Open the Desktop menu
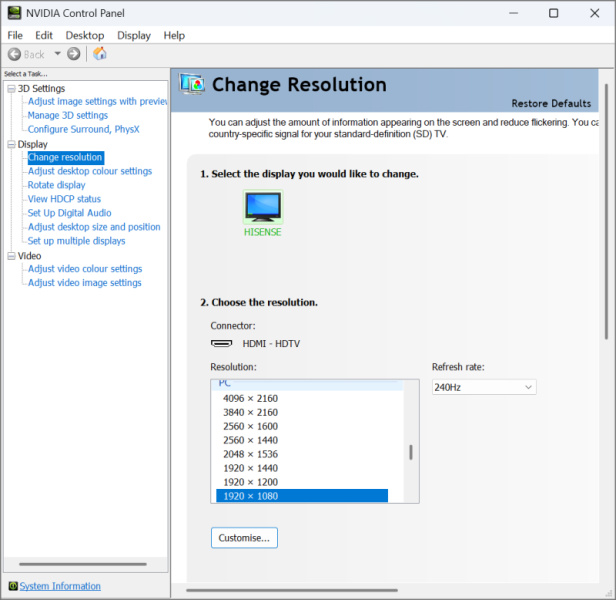Image resolution: width=616 pixels, height=600 pixels. (x=85, y=35)
